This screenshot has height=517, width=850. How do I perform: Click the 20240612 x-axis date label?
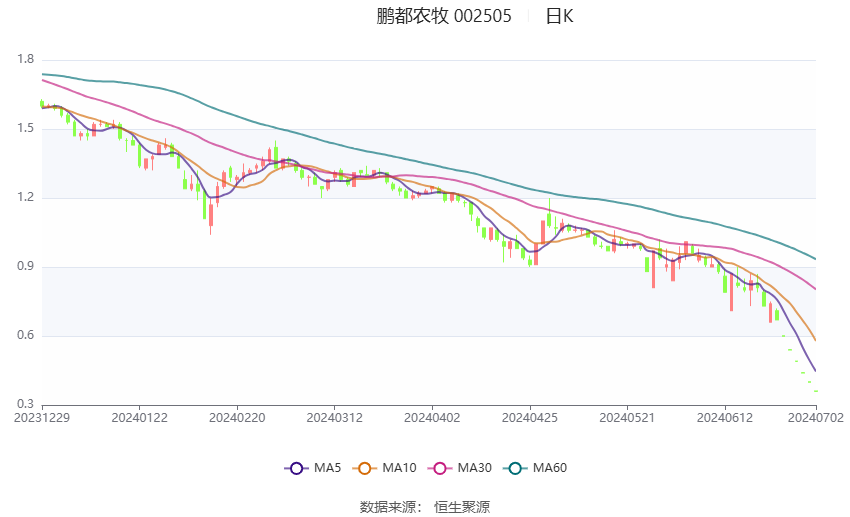click(725, 418)
